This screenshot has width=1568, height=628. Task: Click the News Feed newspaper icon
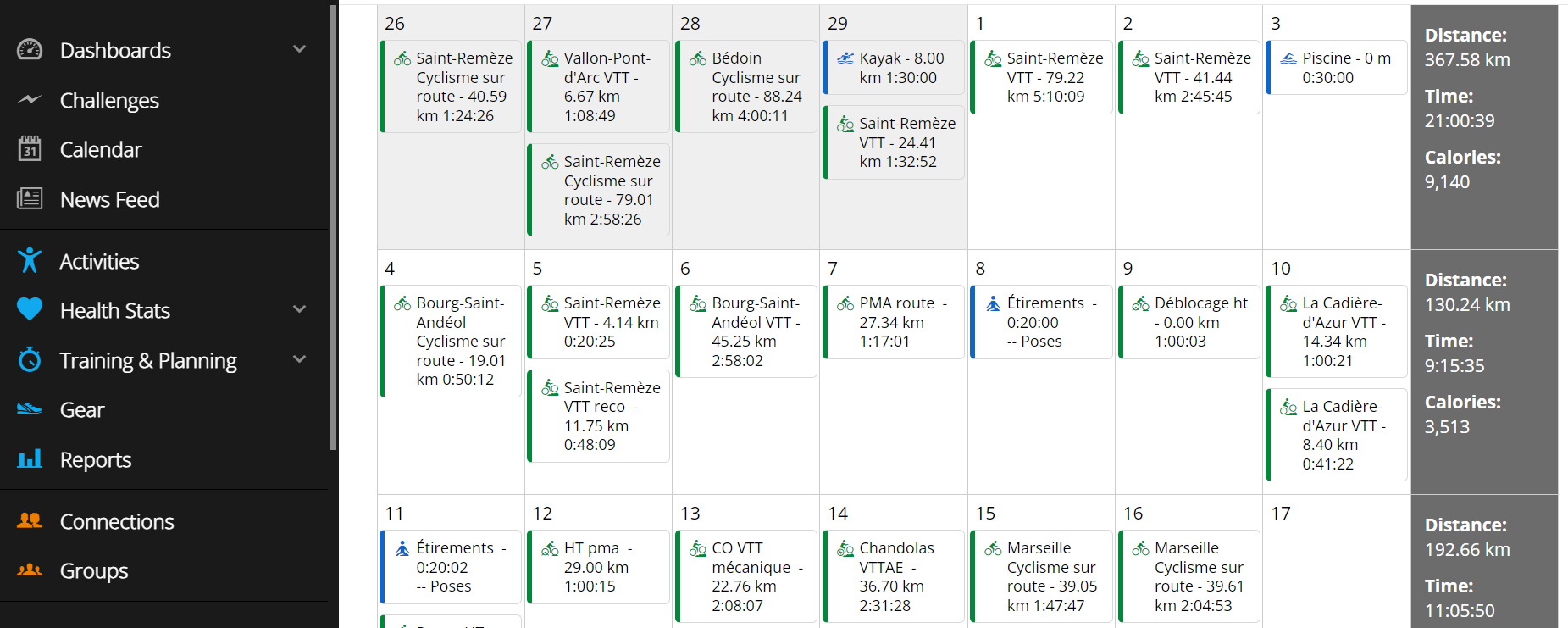point(30,199)
